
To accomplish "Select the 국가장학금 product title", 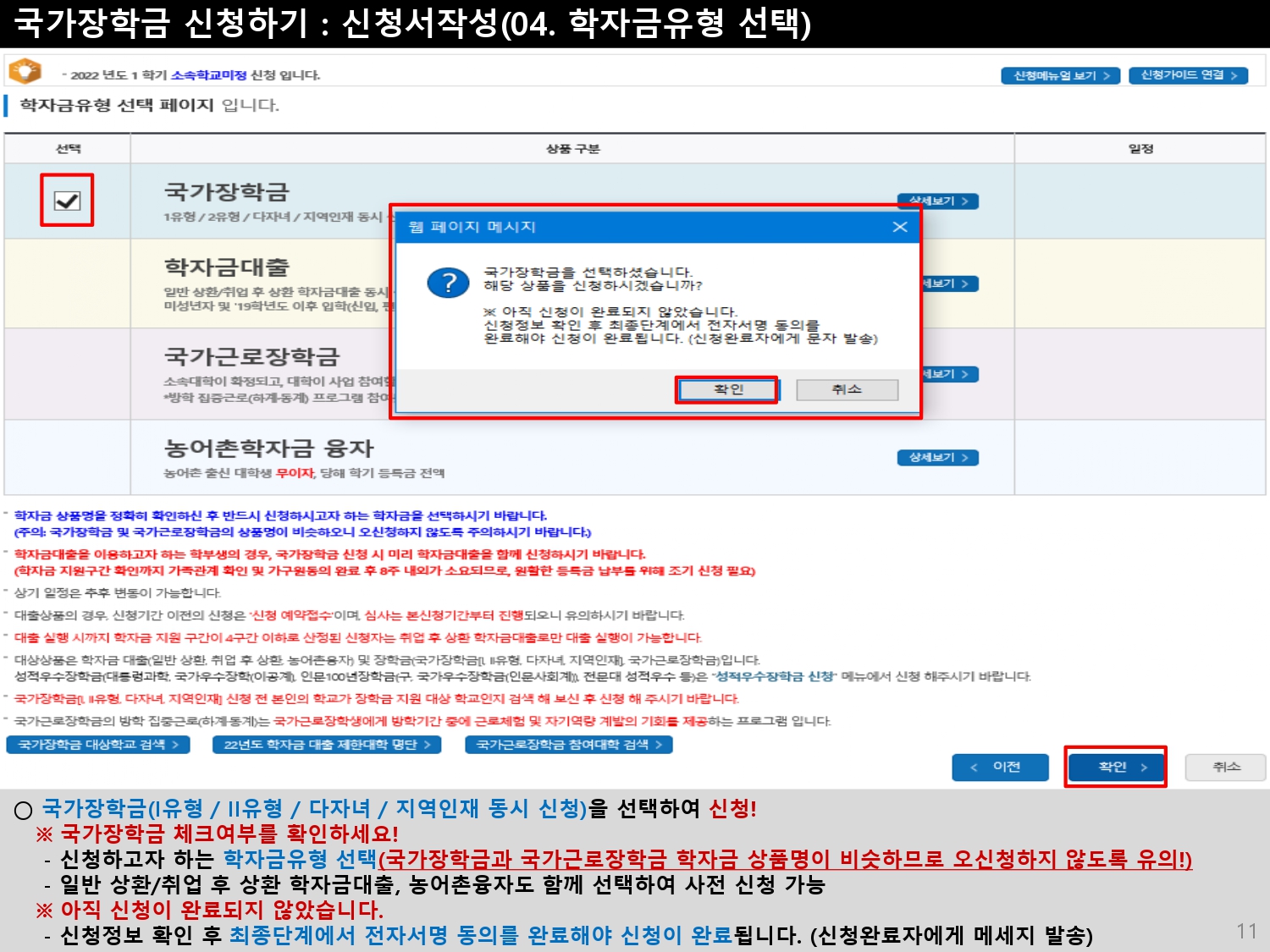I will pyautogui.click(x=227, y=192).
